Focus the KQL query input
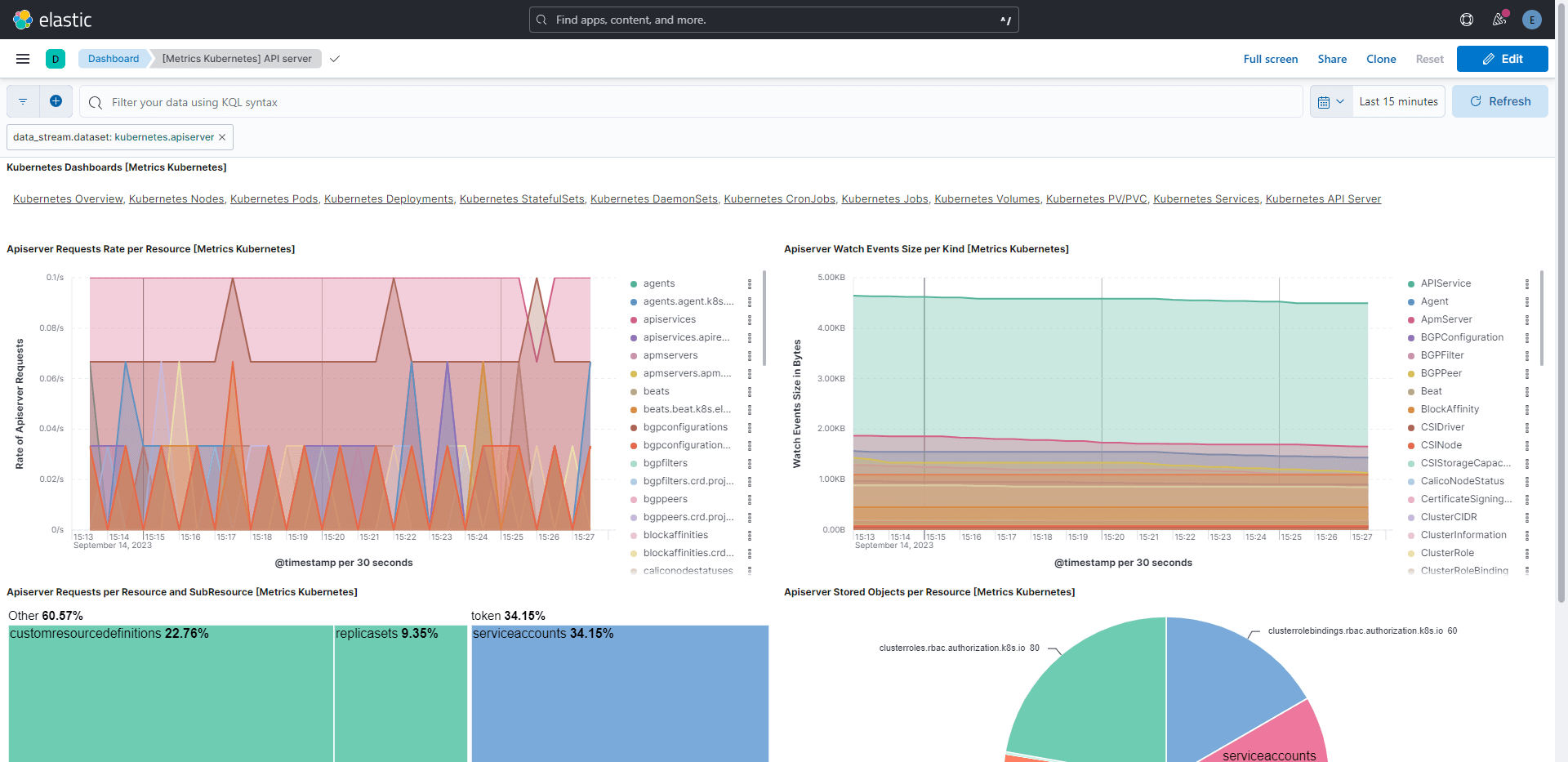Screen dimensions: 1568x762 (691, 102)
